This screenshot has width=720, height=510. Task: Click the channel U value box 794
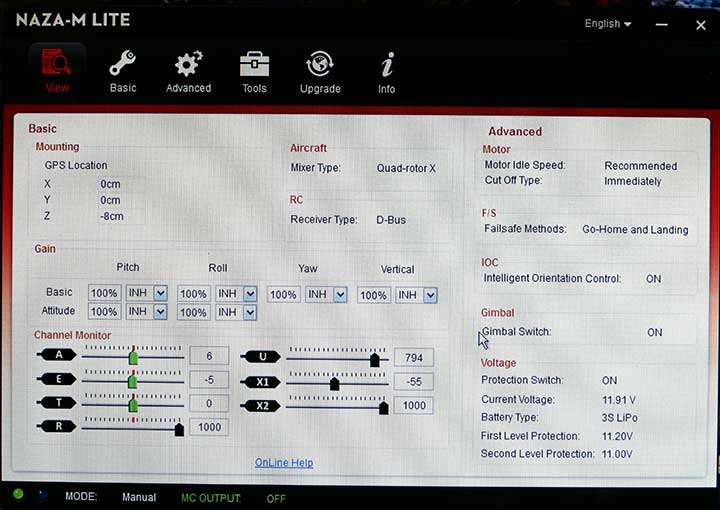[413, 357]
